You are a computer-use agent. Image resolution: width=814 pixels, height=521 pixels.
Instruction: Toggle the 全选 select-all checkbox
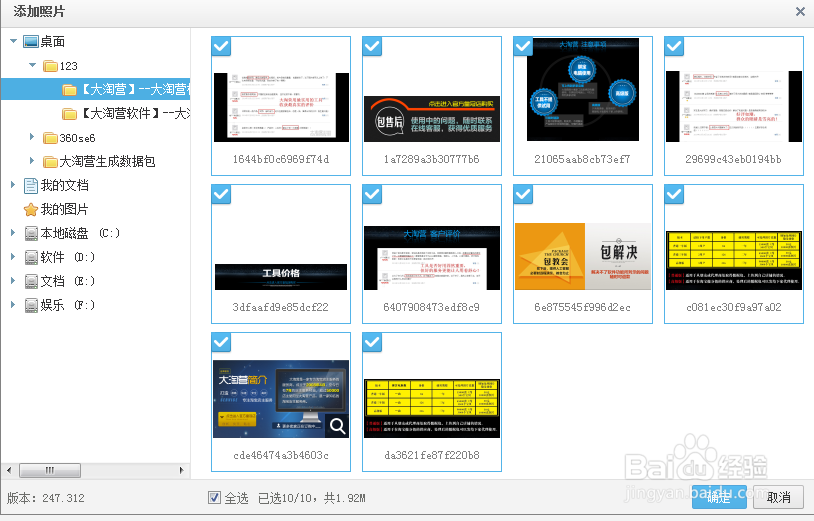coord(214,498)
